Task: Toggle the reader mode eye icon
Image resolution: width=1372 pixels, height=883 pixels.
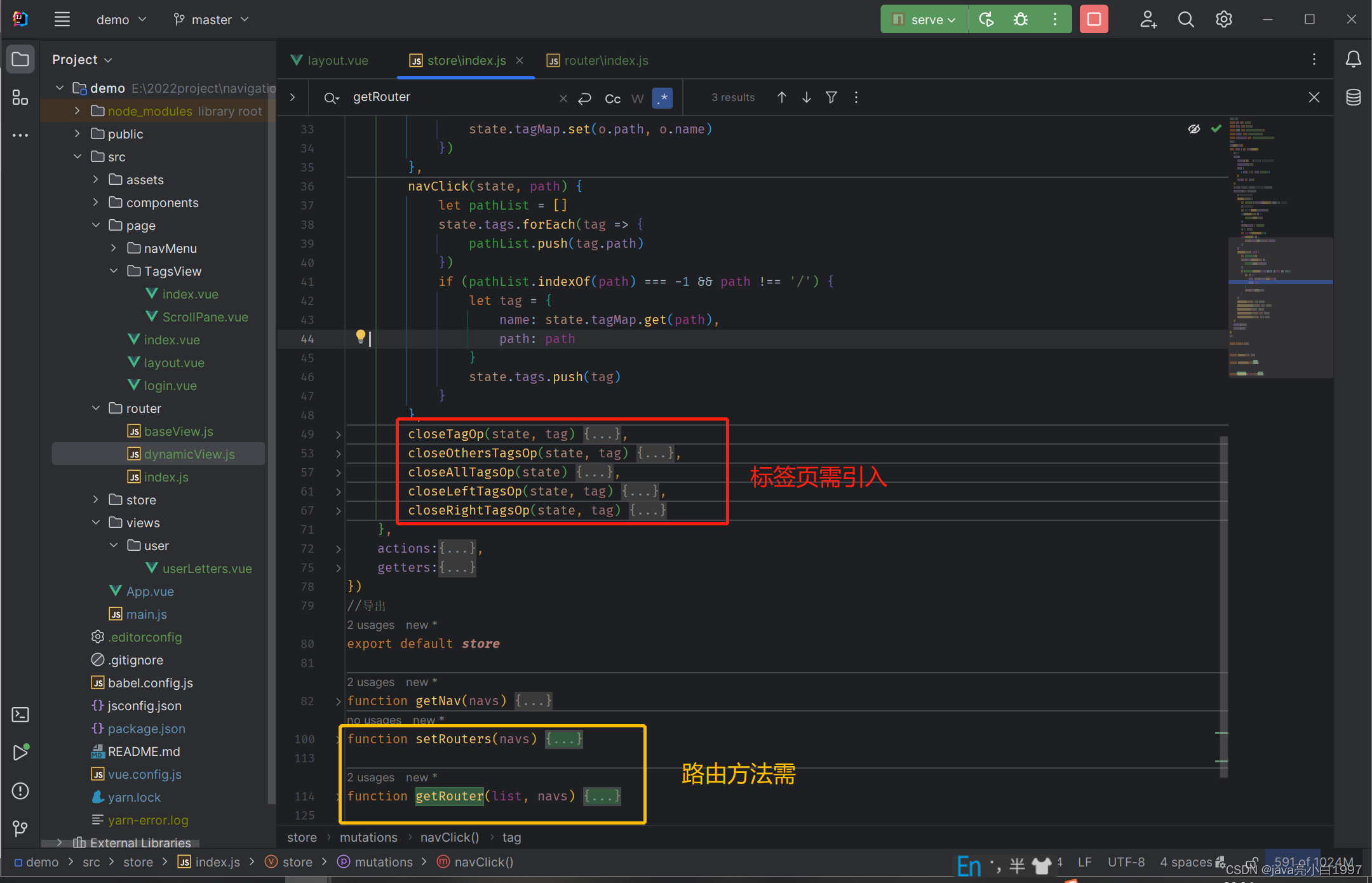Action: [x=1194, y=129]
